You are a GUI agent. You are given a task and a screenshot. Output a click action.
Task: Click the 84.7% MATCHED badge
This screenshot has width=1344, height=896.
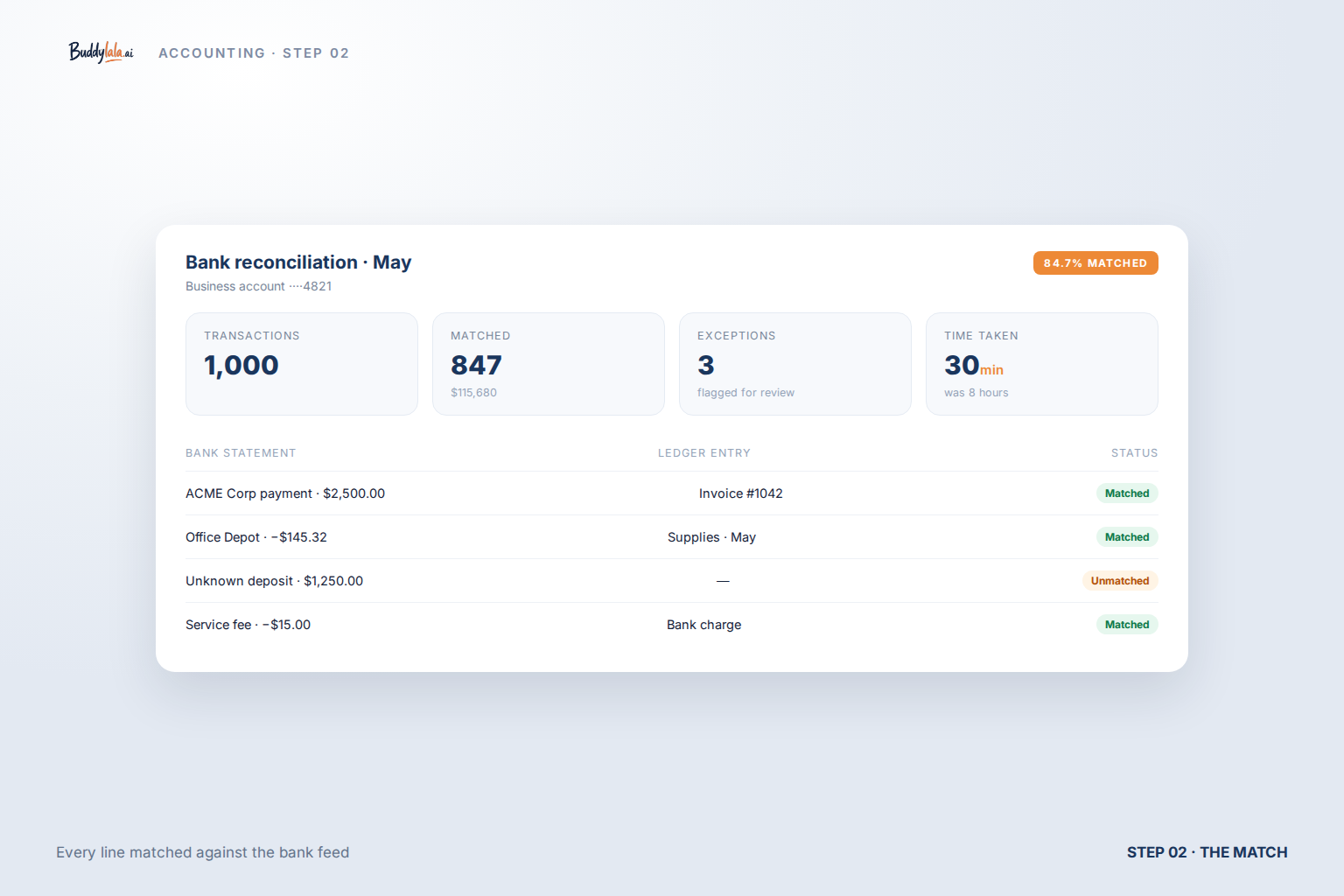(1095, 263)
